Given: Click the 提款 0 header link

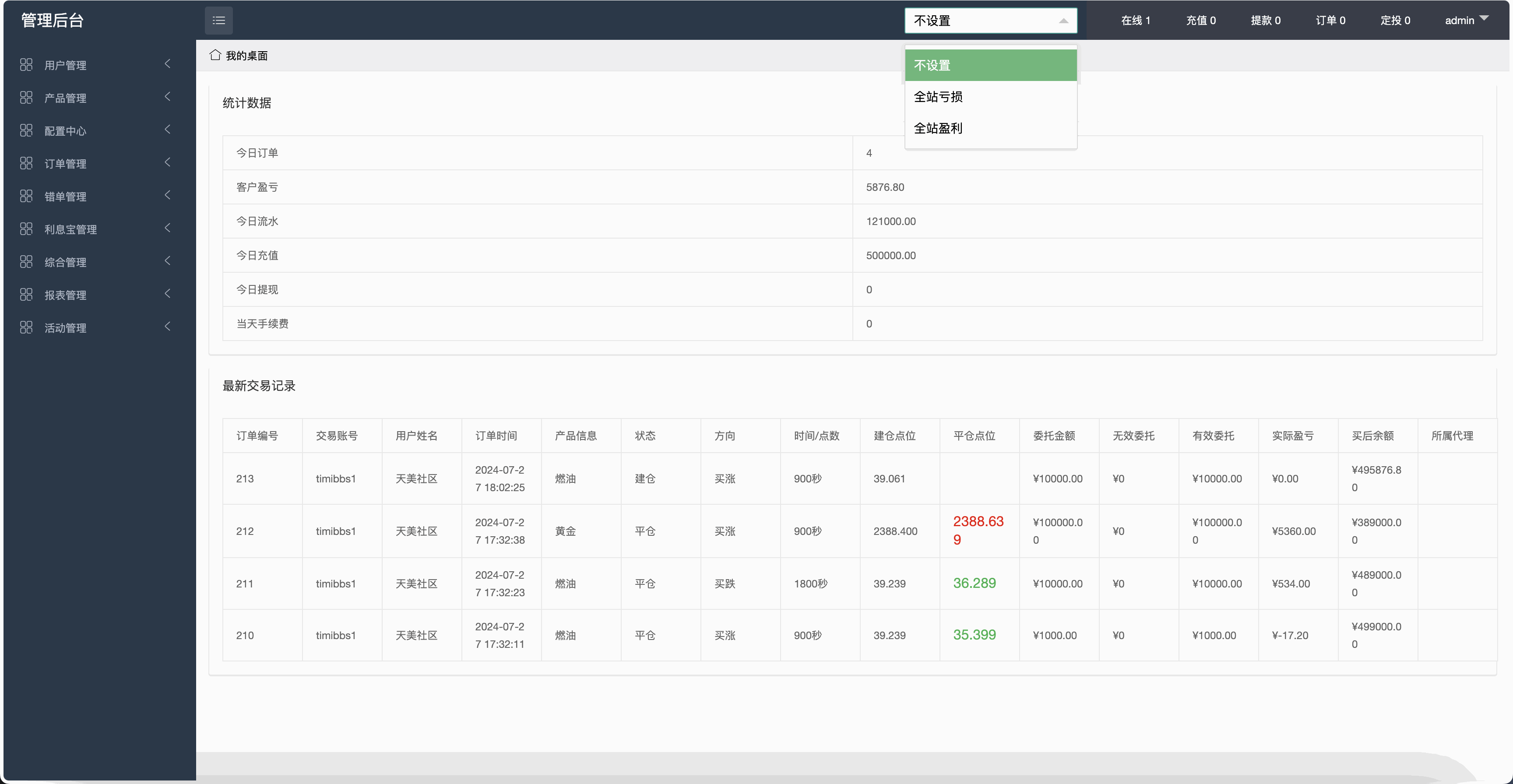Looking at the screenshot, I should (1265, 21).
